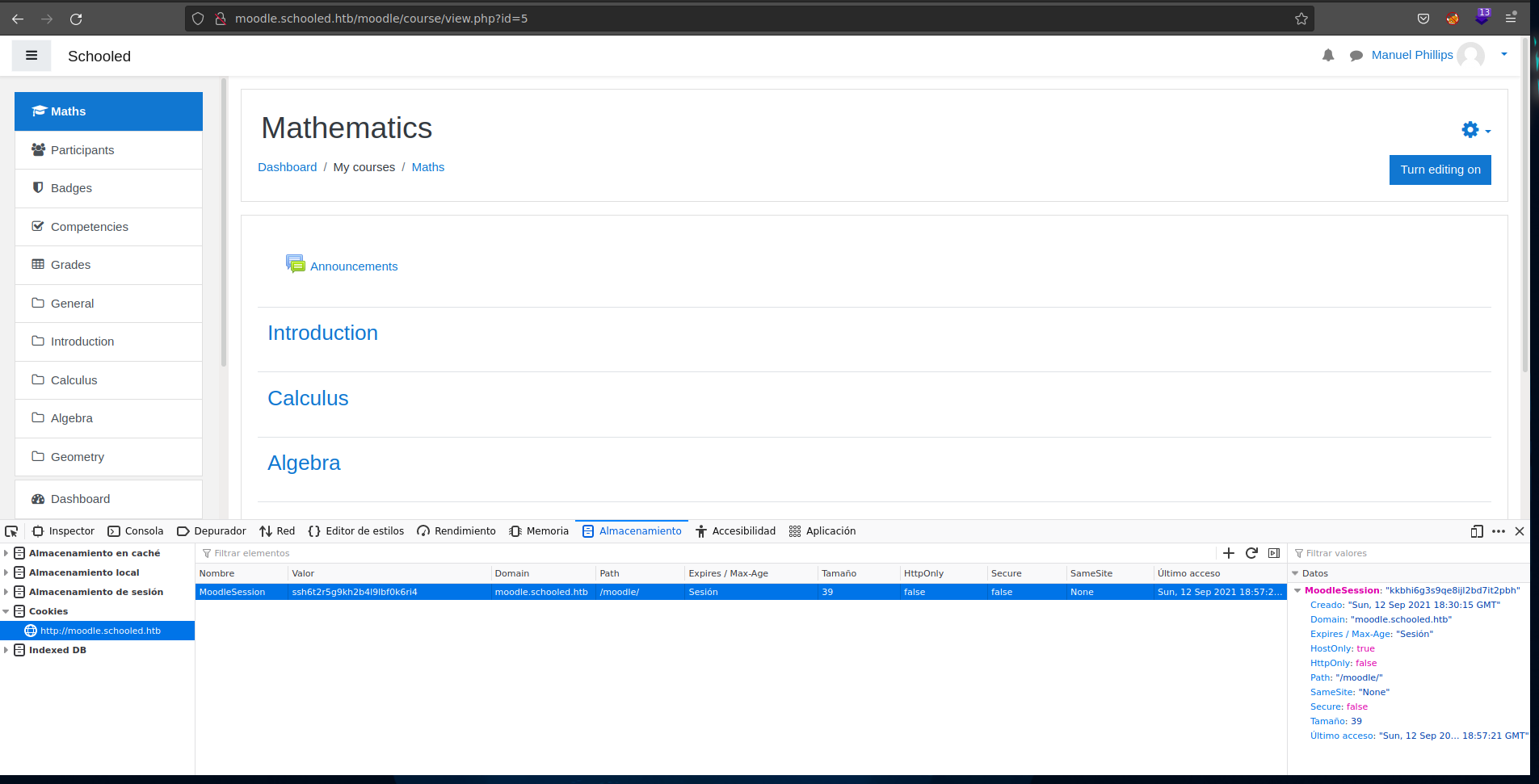
Task: Activate the element picker icon in devtools
Action: pos(11,531)
